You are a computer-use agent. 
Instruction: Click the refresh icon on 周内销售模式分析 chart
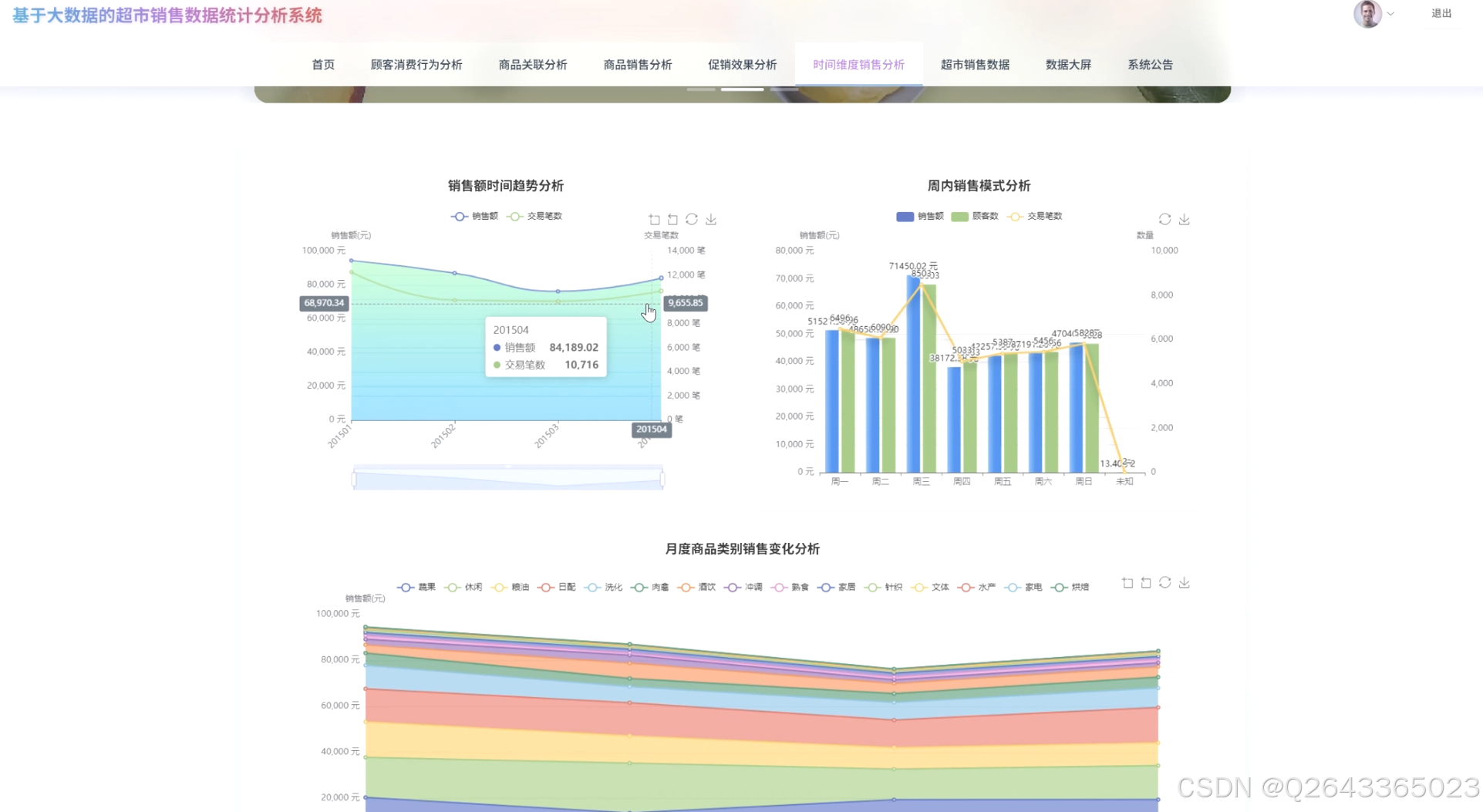point(1164,219)
